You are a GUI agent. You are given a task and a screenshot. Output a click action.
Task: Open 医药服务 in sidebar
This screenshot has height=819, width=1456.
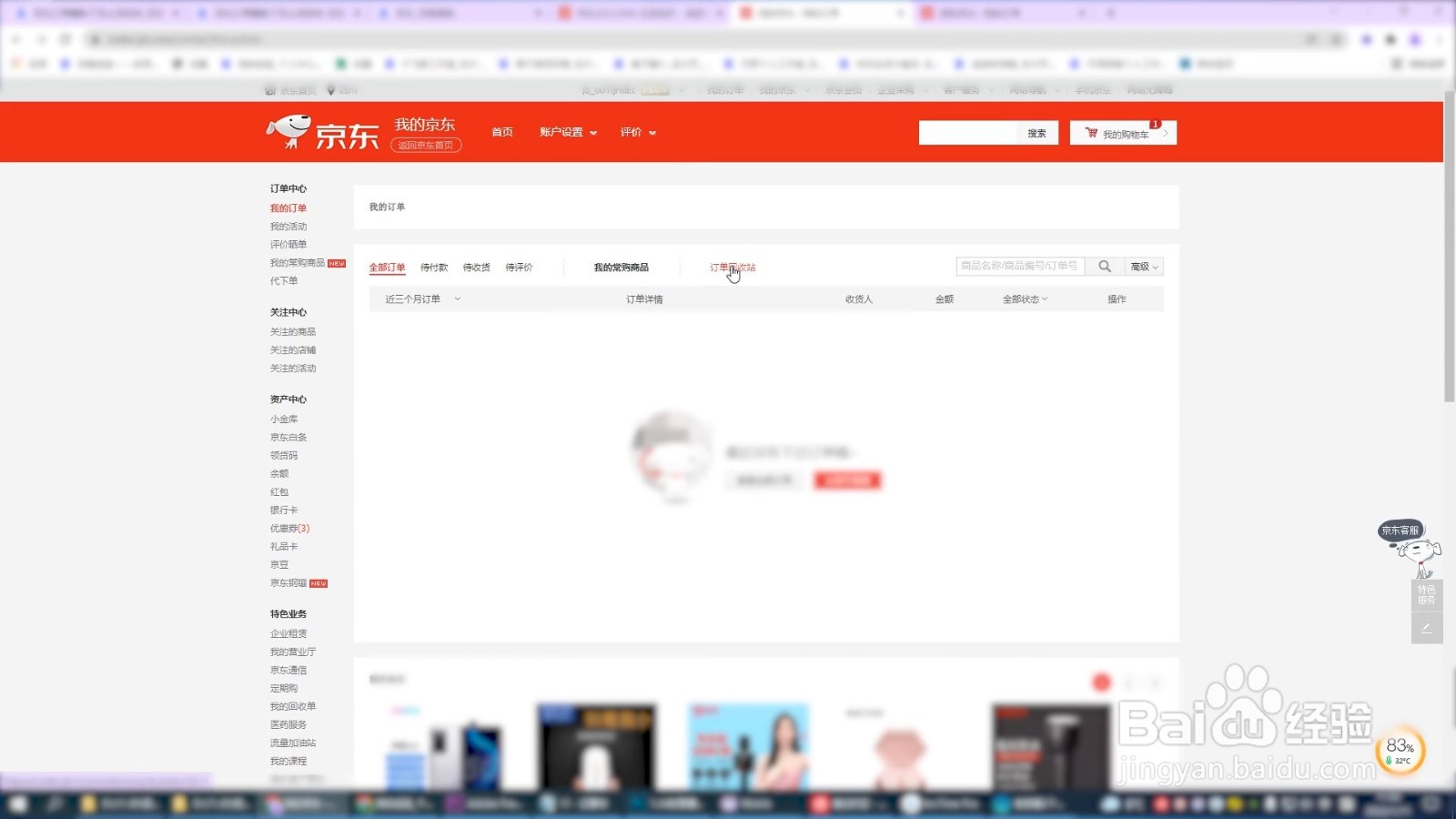(288, 725)
